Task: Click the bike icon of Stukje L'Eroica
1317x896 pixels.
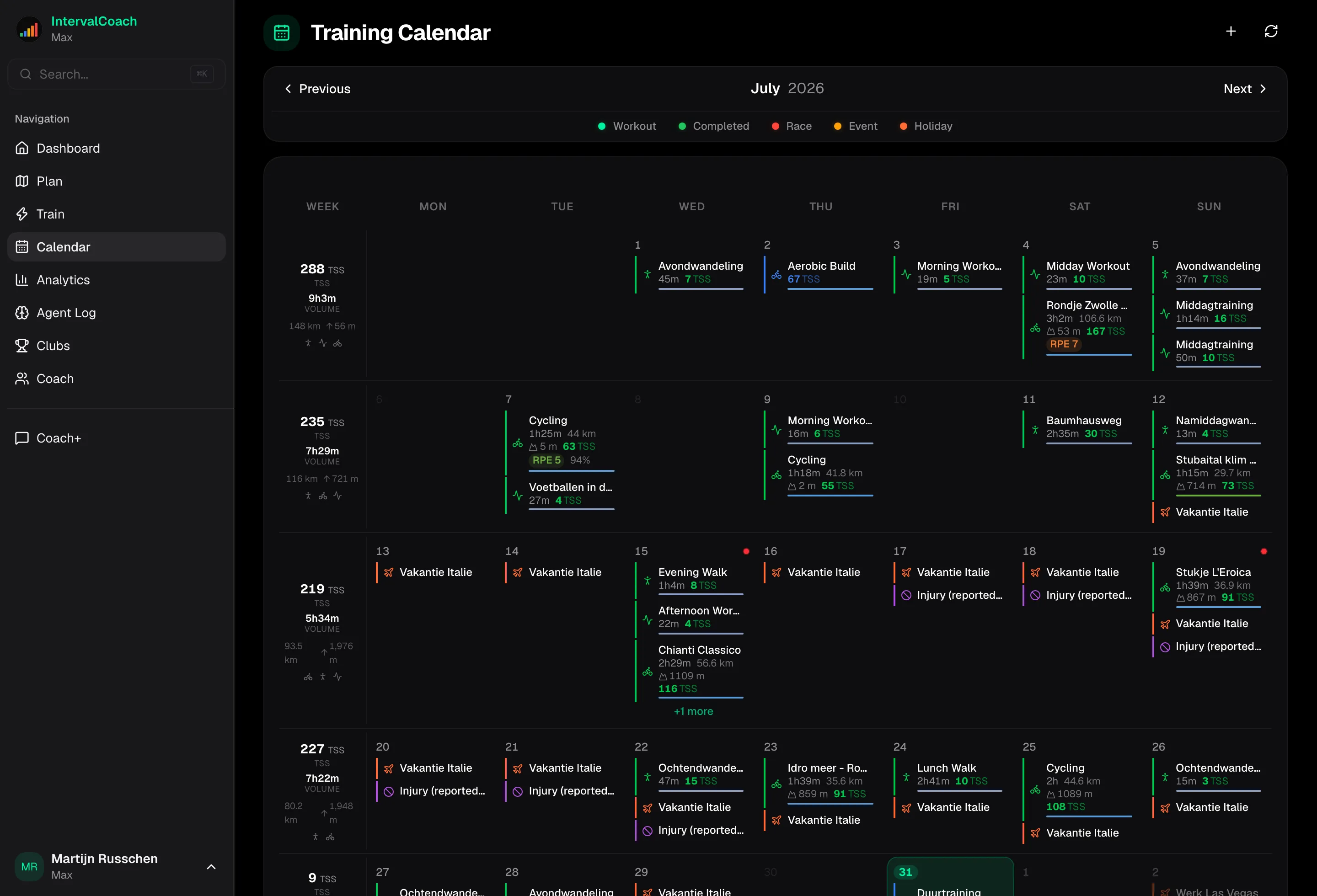Action: (x=1165, y=588)
